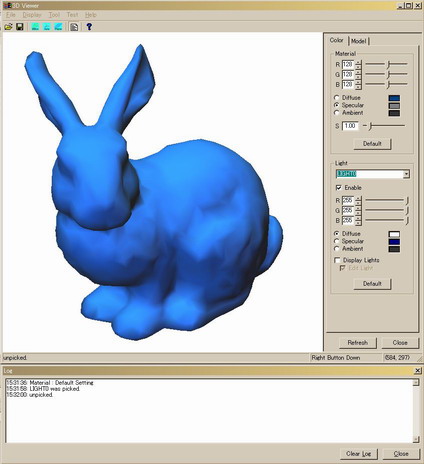Click the Log scrollbar down arrow
The height and width of the screenshot is (464, 424).
(416, 440)
